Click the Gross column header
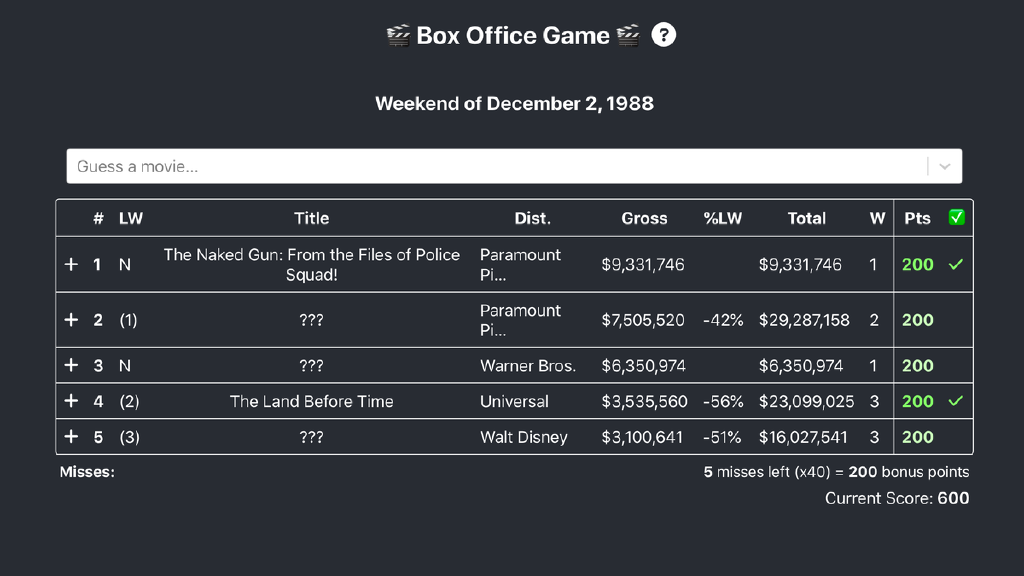Image resolution: width=1024 pixels, height=576 pixels. (644, 218)
